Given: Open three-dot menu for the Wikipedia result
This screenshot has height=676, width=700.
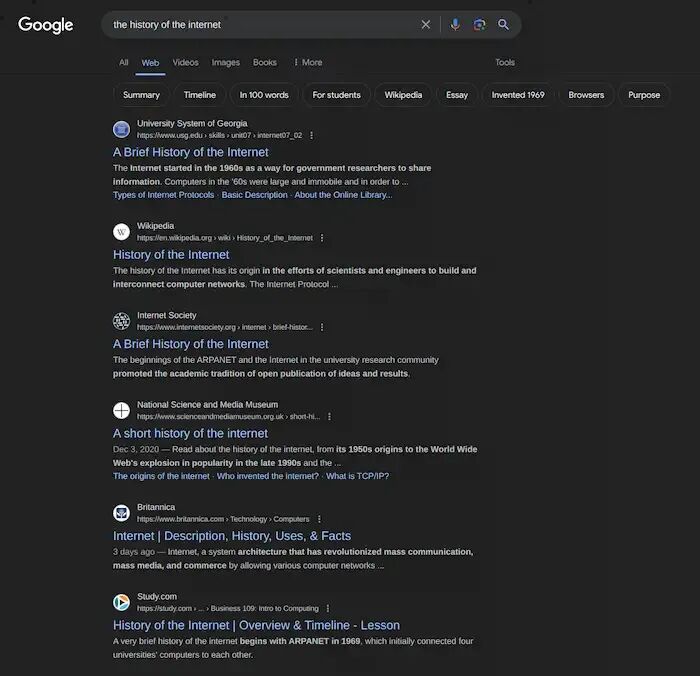Looking at the screenshot, I should pyautogui.click(x=322, y=238).
